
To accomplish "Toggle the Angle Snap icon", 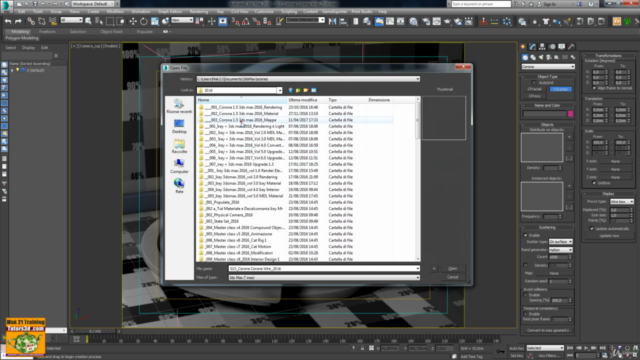I will 246,21.
